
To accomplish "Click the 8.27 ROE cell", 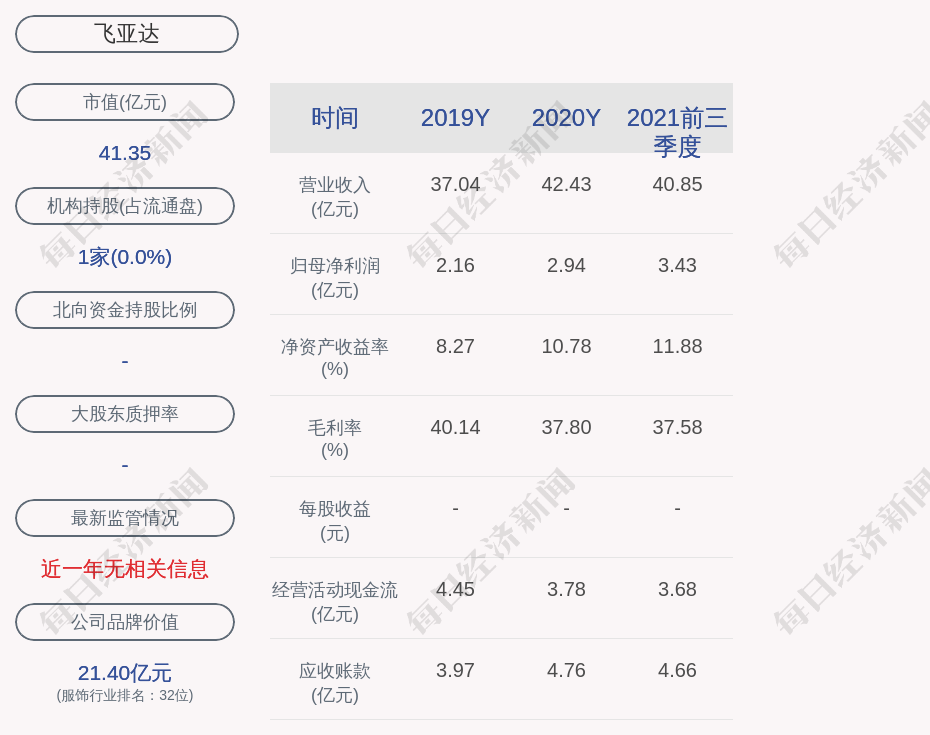I will click(x=455, y=346).
